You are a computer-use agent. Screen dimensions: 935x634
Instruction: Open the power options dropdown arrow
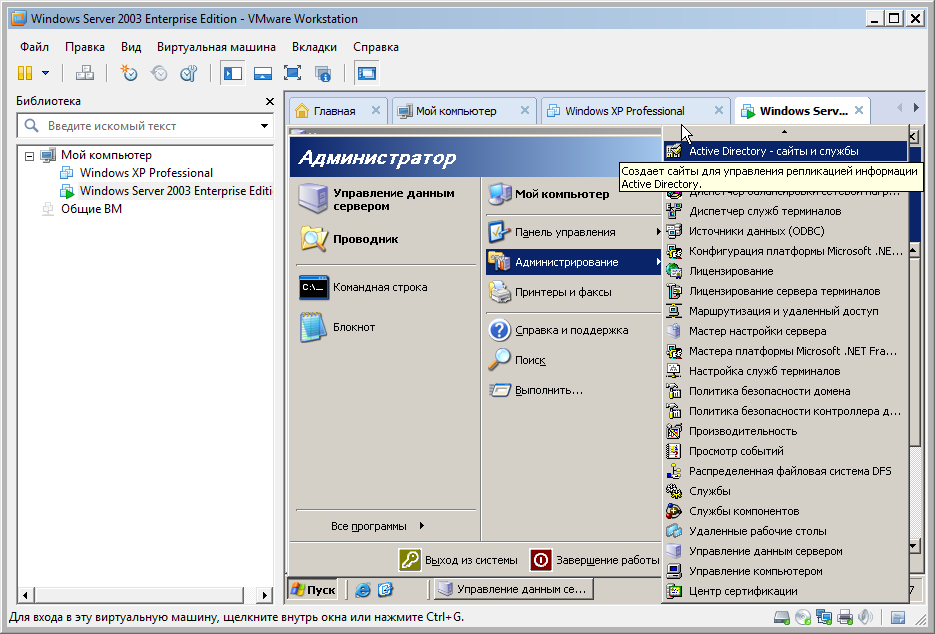(x=45, y=73)
